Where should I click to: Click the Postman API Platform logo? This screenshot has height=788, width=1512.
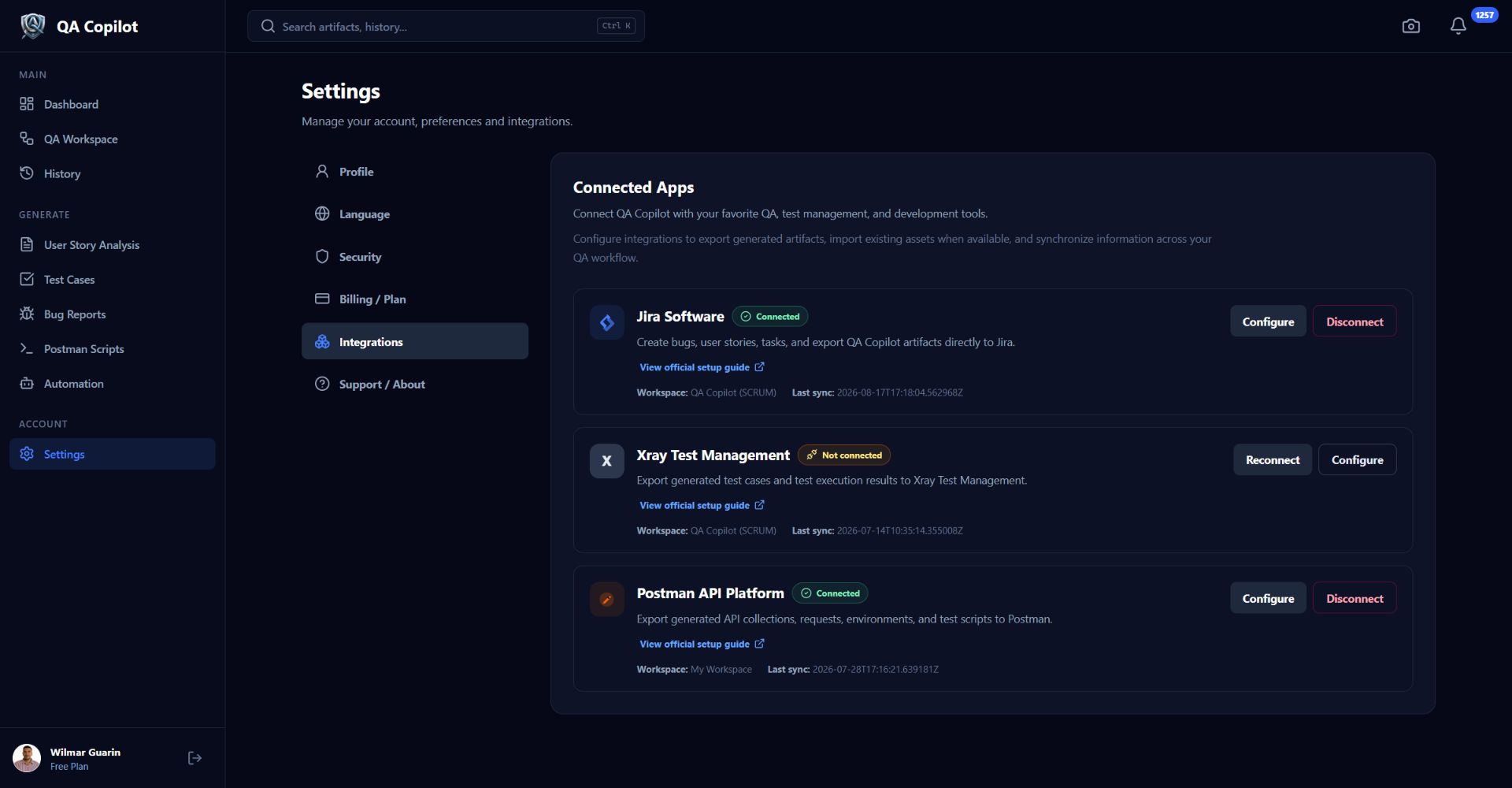(x=607, y=600)
